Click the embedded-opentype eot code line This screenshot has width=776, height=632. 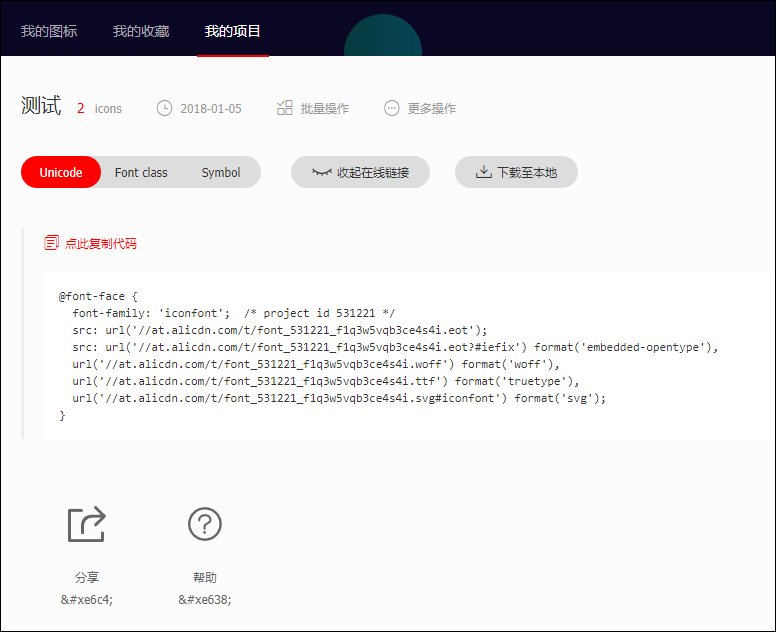click(395, 347)
